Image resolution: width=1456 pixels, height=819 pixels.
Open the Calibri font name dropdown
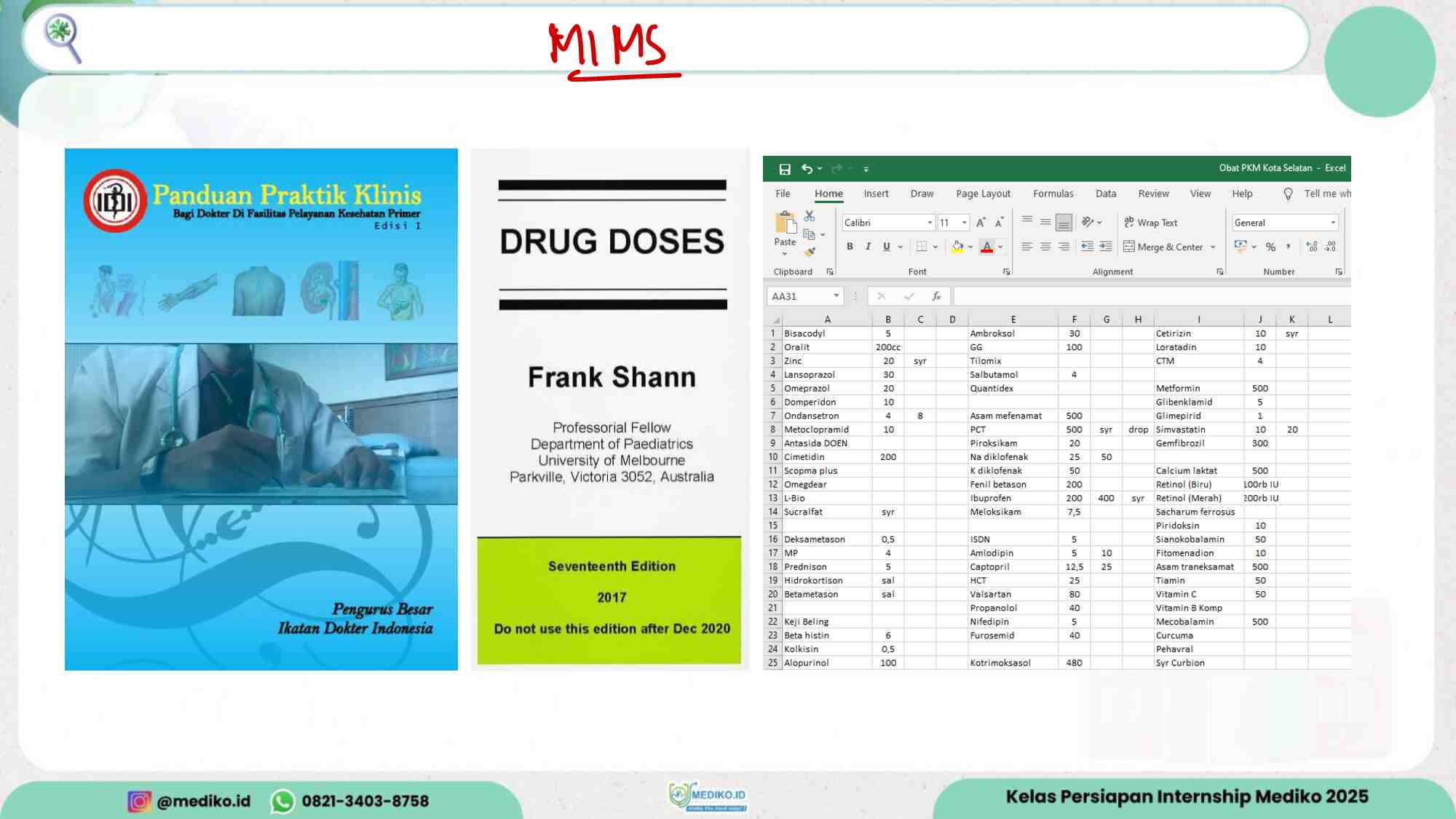930,223
